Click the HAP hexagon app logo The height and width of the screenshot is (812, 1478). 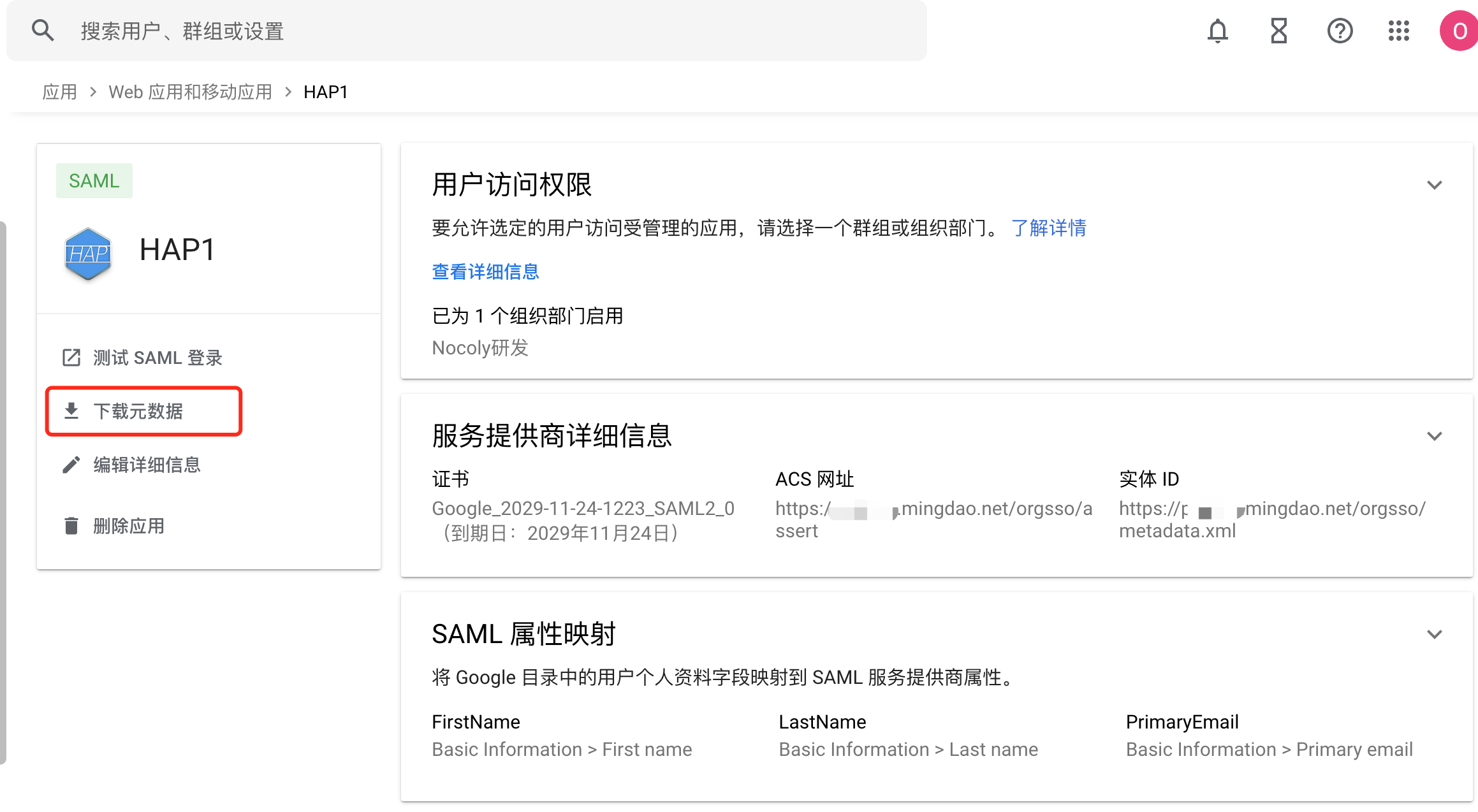pyautogui.click(x=88, y=254)
